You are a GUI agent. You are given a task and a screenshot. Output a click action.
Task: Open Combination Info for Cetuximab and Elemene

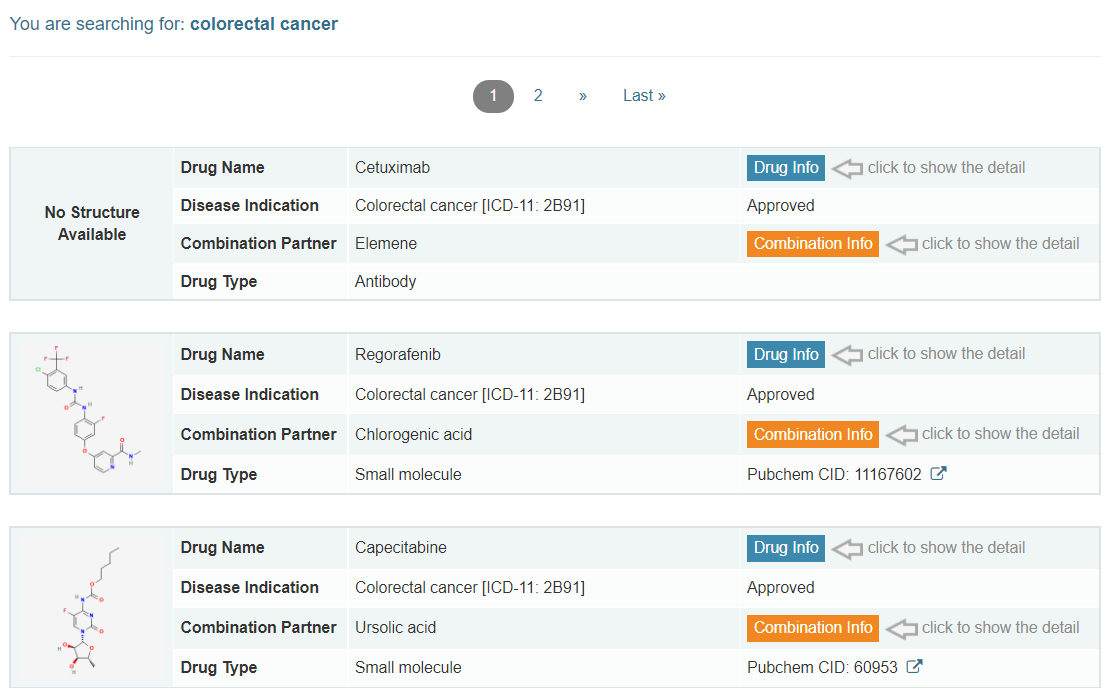click(812, 244)
